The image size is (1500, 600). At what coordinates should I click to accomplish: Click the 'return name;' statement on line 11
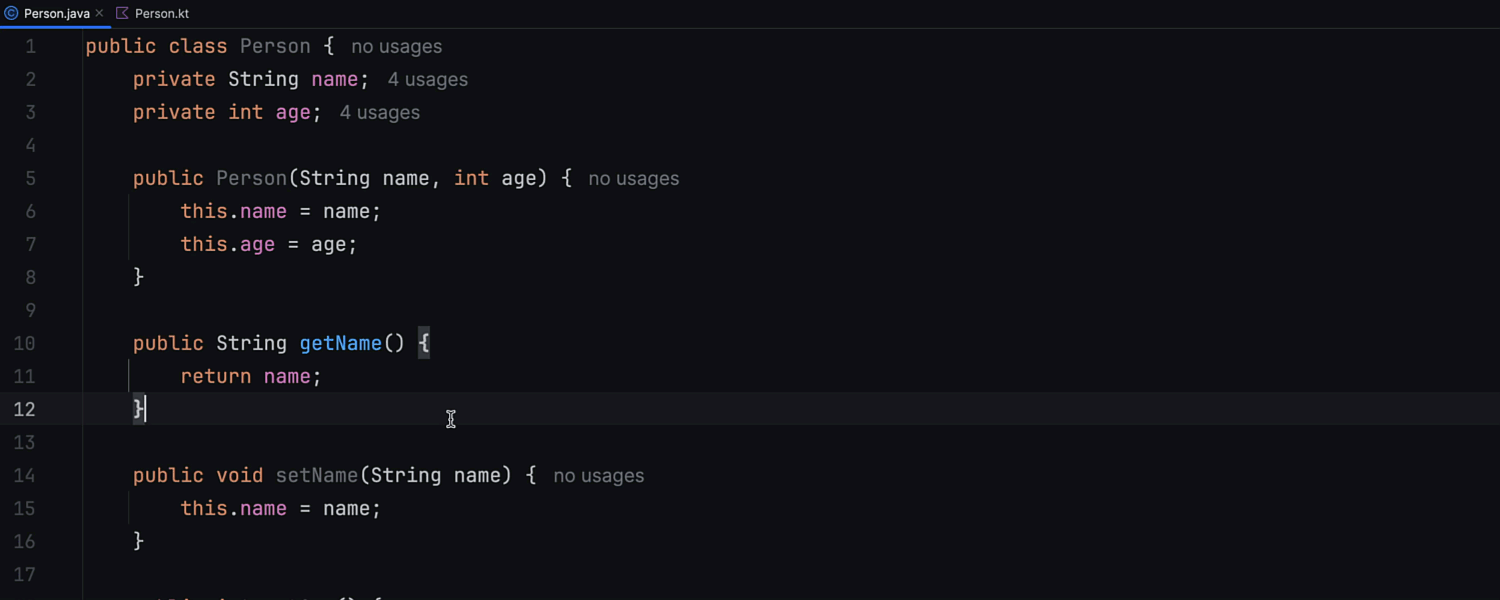point(251,376)
